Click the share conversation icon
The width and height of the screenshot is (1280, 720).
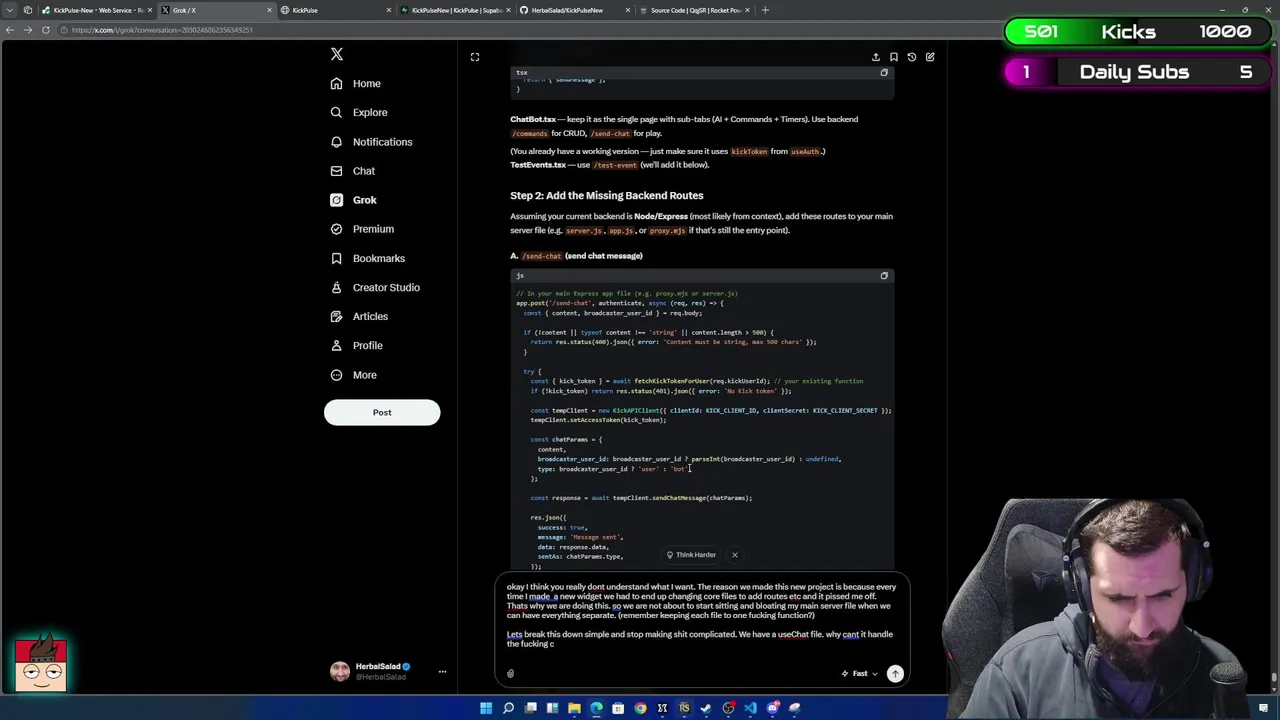pos(875,57)
